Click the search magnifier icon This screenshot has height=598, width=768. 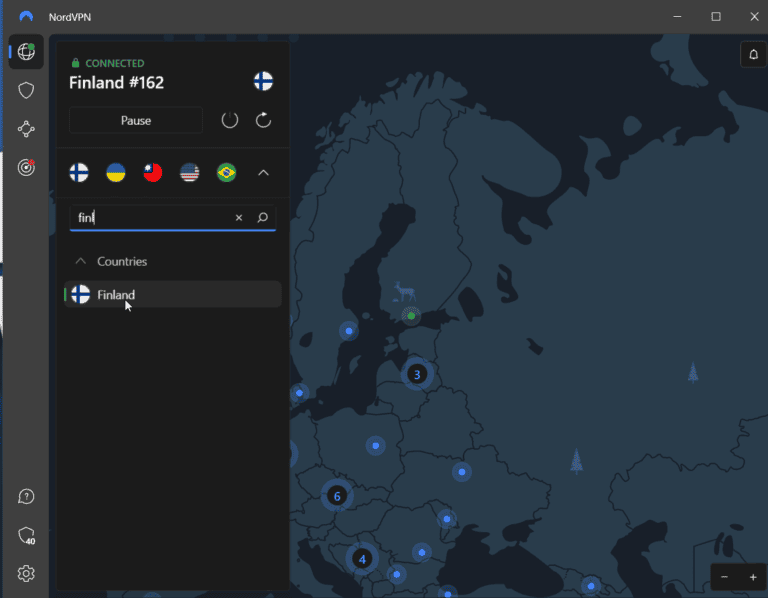tap(262, 217)
